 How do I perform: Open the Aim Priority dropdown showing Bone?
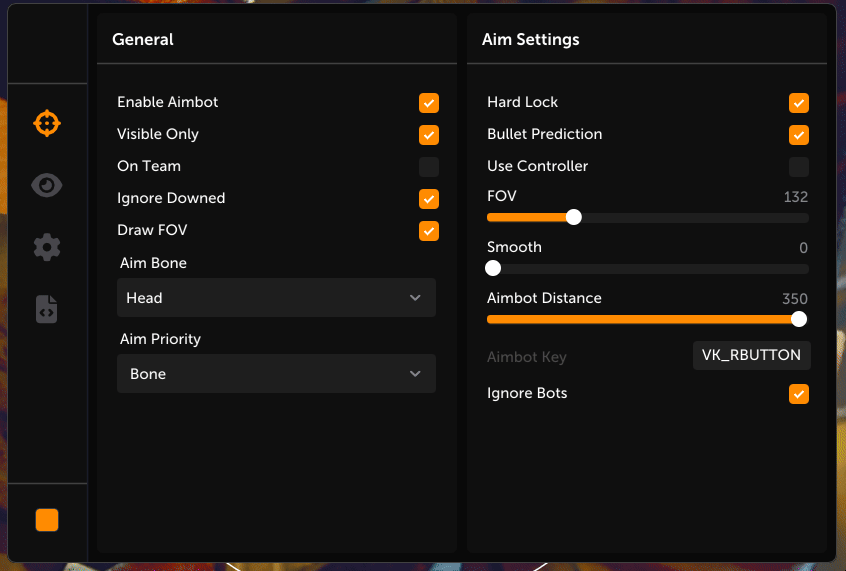pos(276,374)
